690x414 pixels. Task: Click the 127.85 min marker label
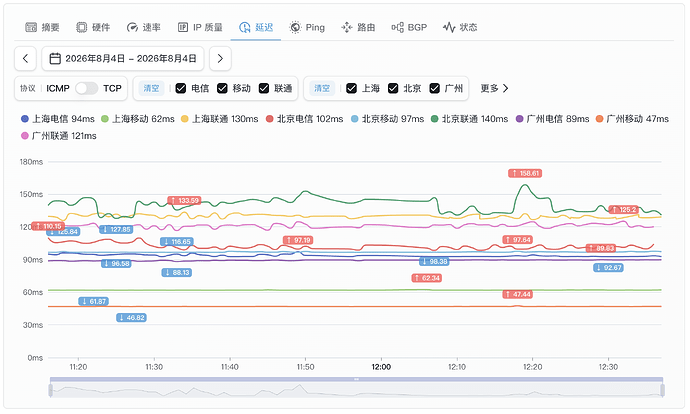tap(116, 229)
